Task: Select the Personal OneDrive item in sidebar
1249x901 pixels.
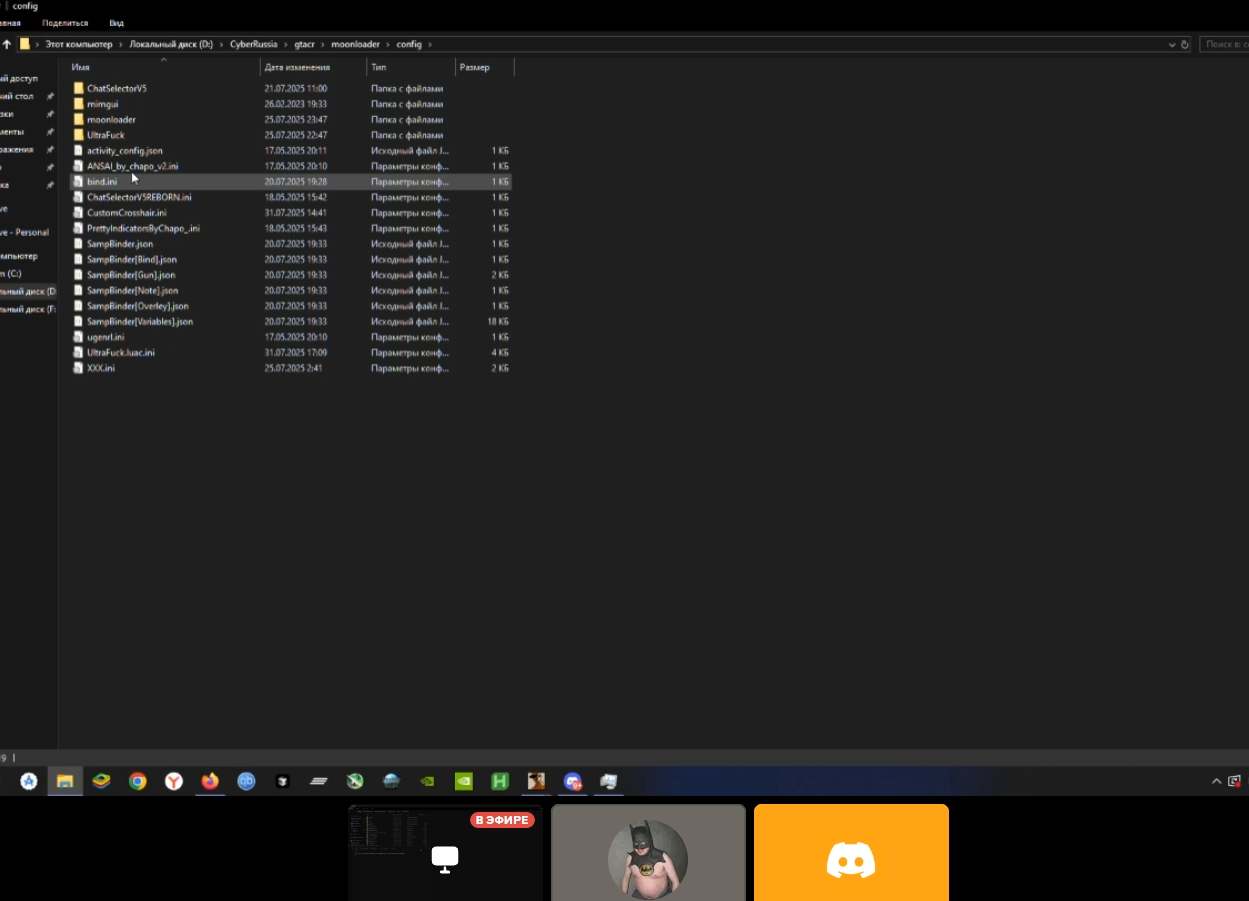Action: click(26, 232)
